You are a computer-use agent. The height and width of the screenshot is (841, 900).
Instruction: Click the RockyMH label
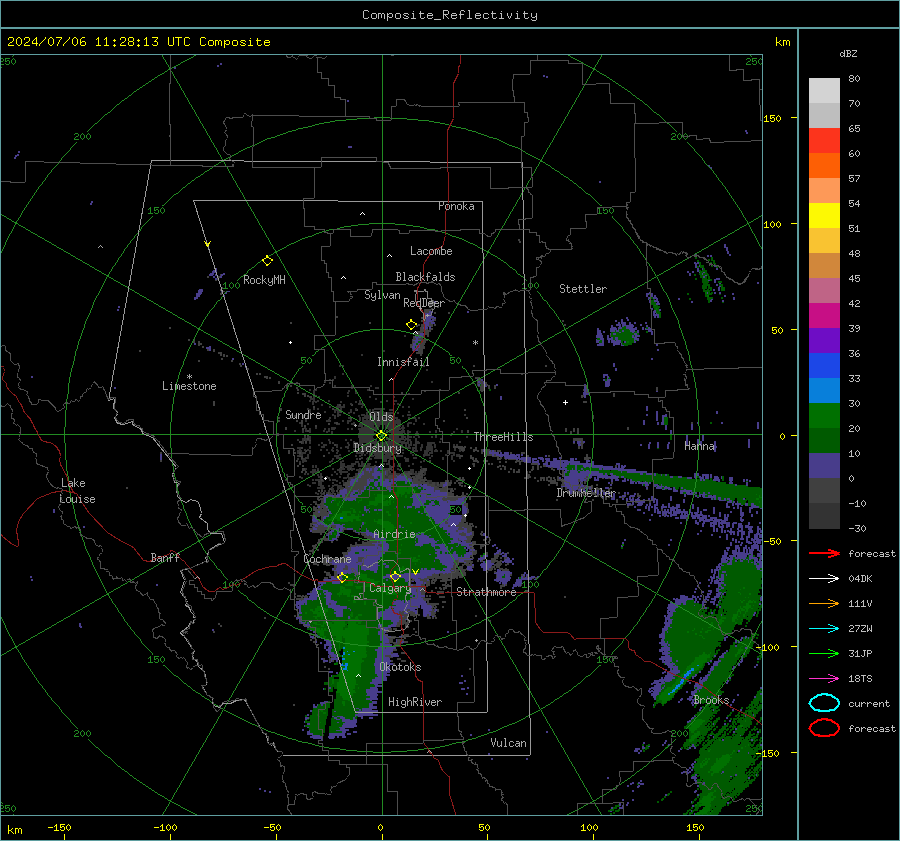click(x=265, y=280)
